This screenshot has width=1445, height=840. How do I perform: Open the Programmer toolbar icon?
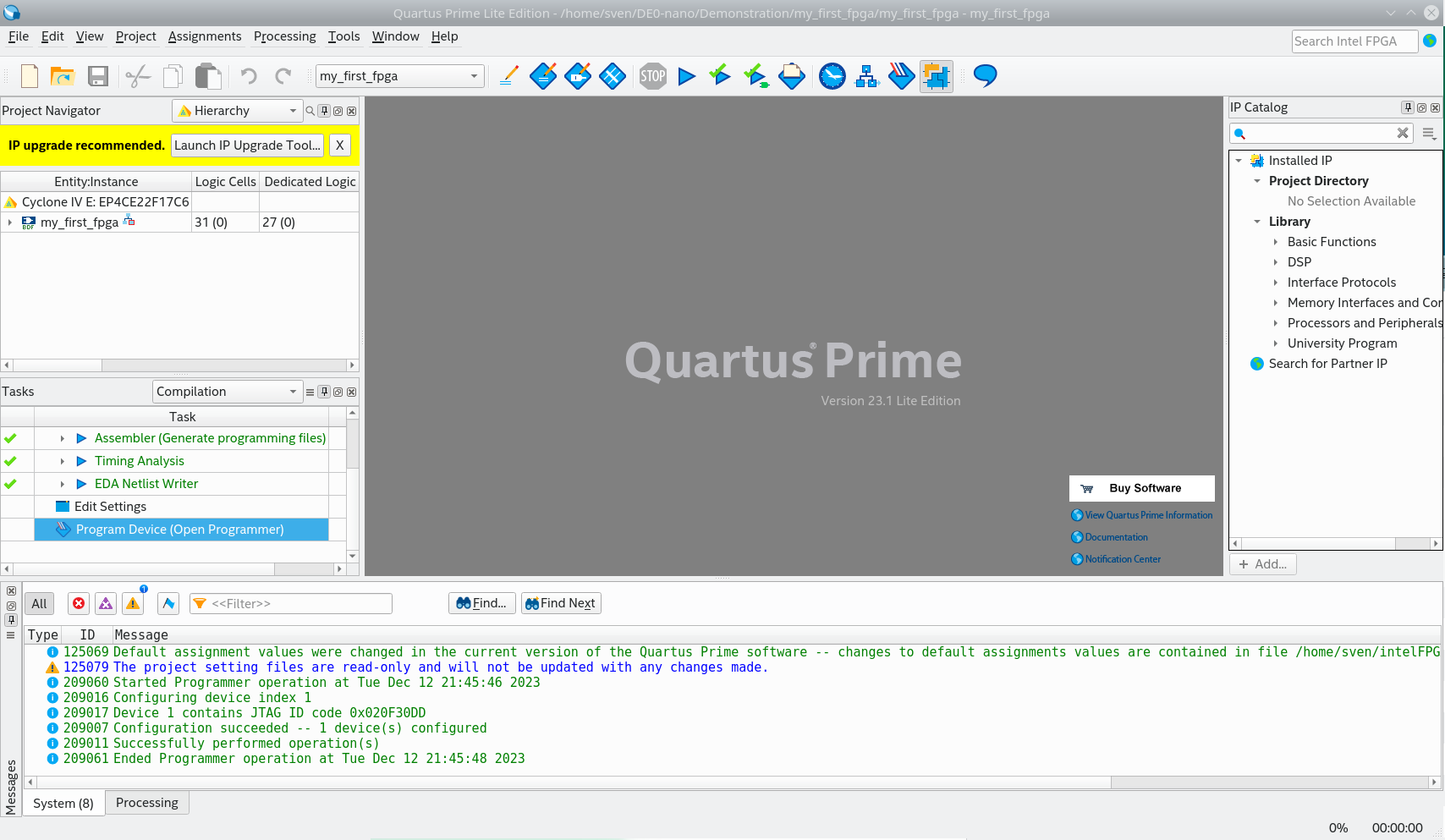[x=902, y=76]
